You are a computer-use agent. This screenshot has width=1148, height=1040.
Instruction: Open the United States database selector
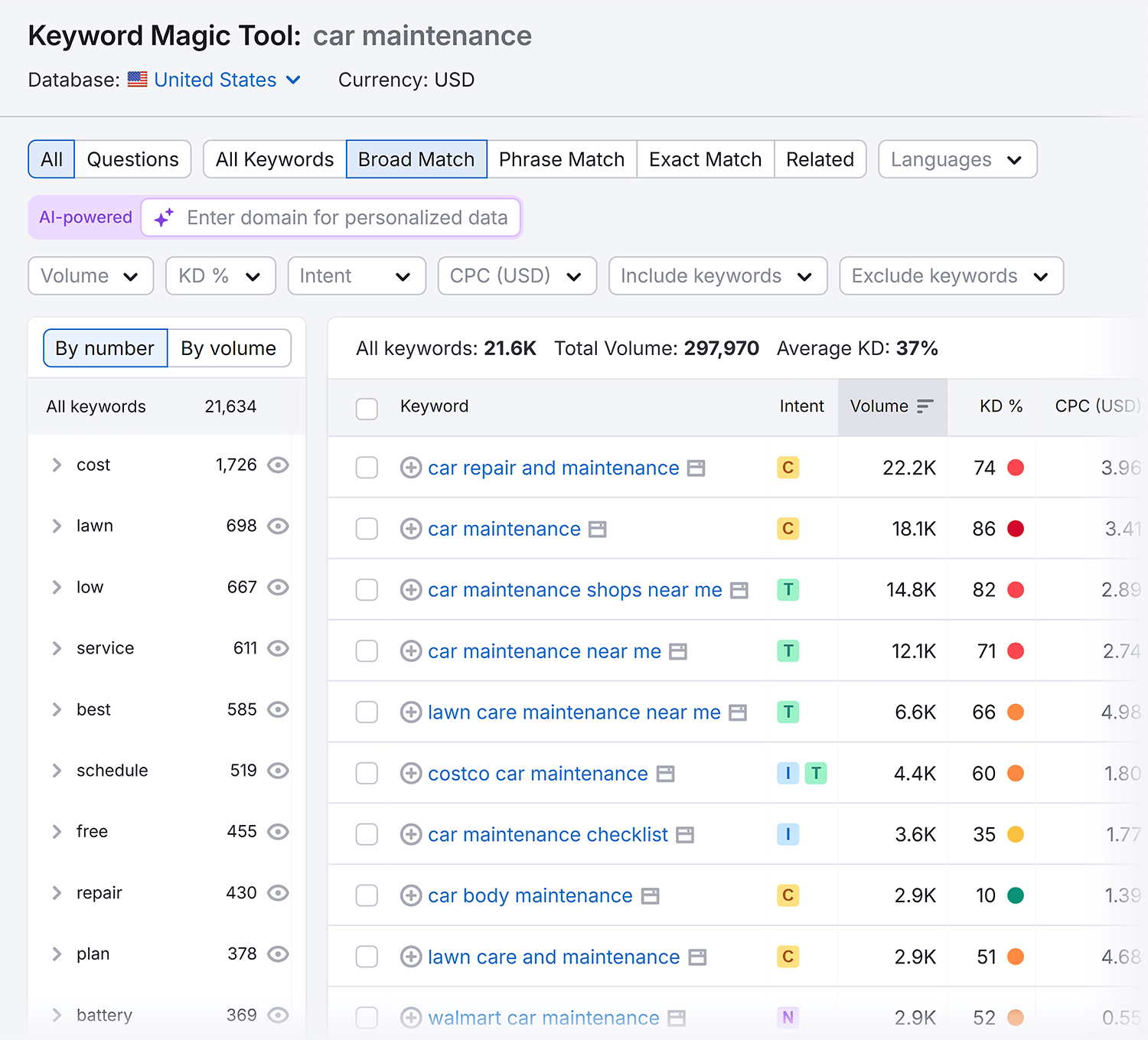click(x=214, y=80)
